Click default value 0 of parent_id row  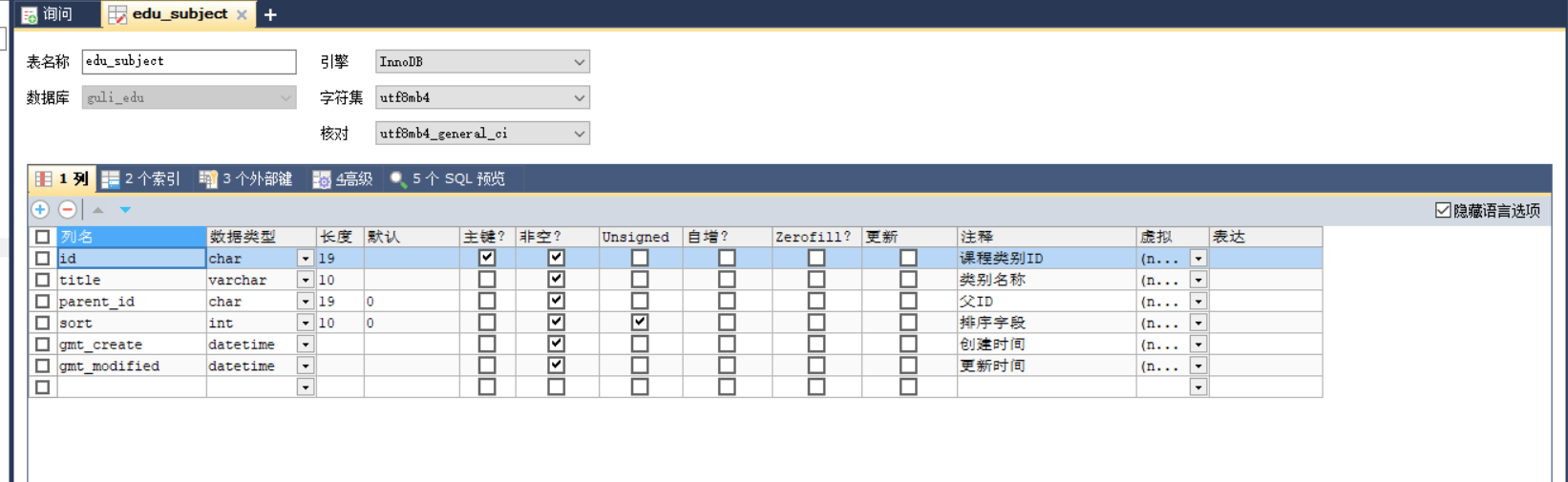pyautogui.click(x=412, y=302)
